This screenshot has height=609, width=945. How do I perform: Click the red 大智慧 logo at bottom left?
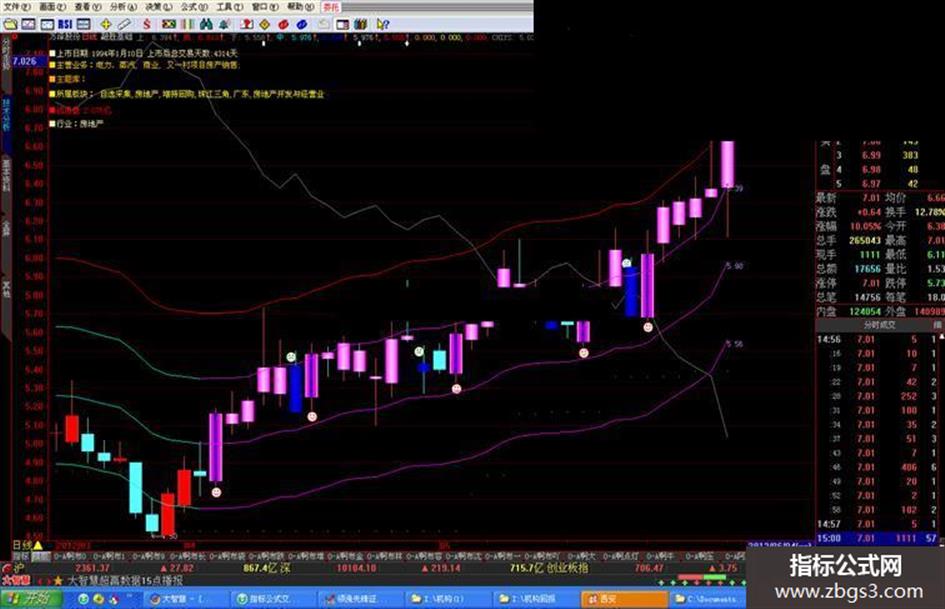tap(16, 581)
